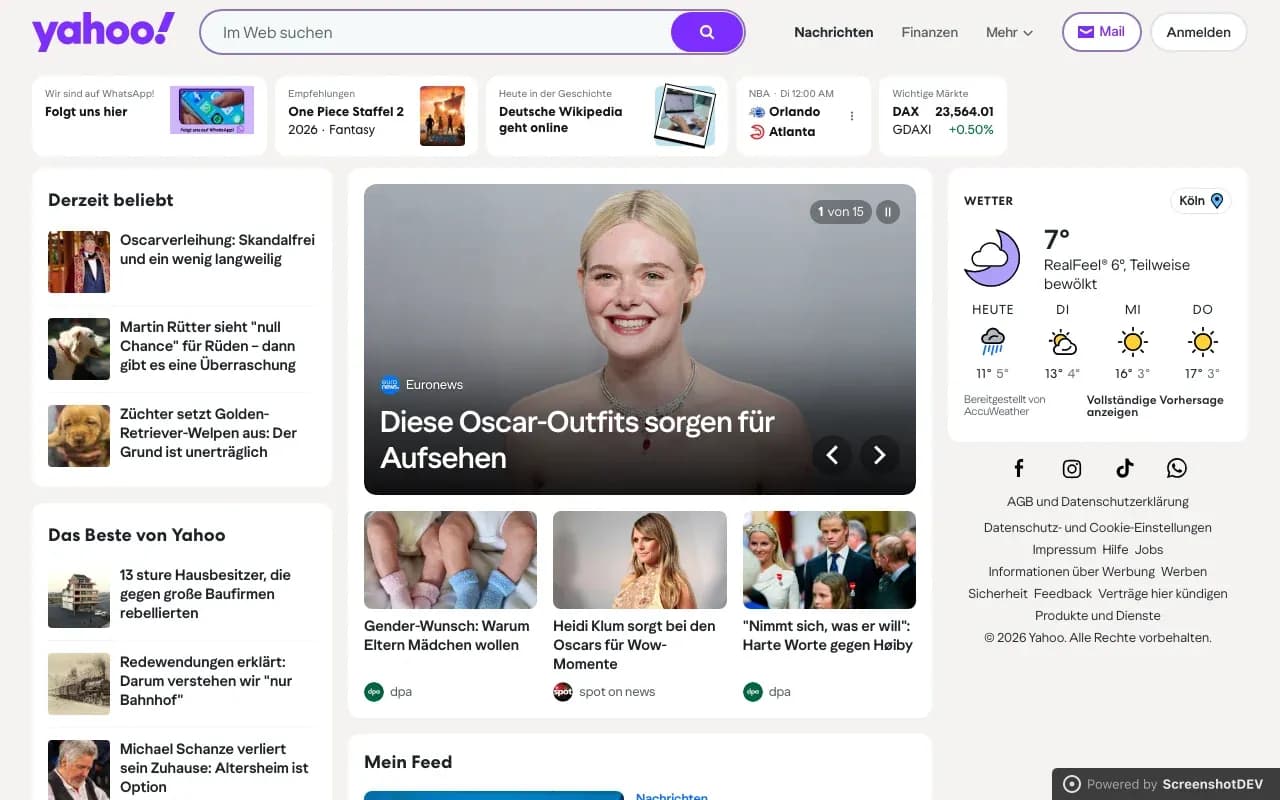The image size is (1280, 800).
Task: Click the Anmelden sign-in button
Action: (1199, 32)
